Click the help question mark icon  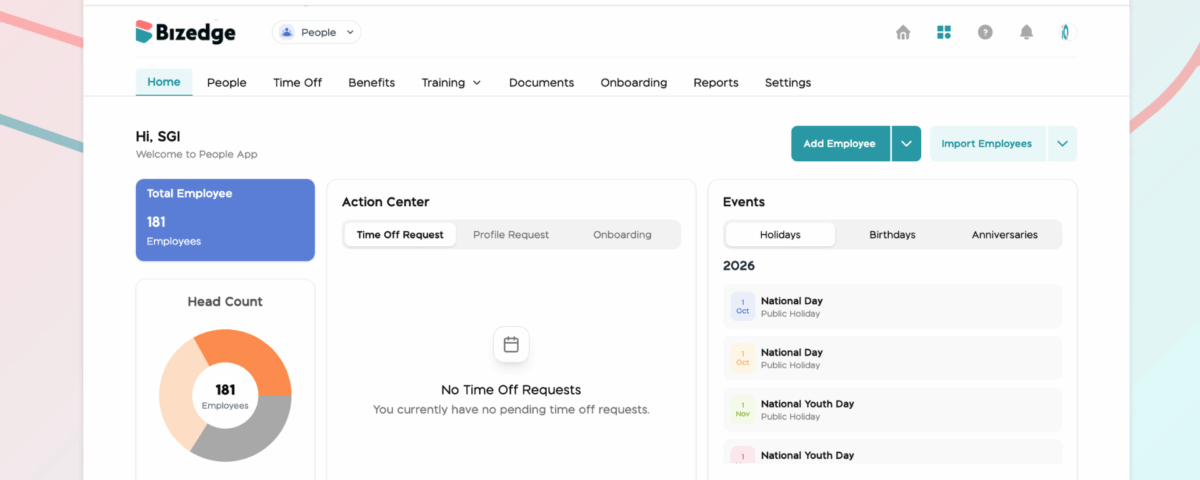[x=985, y=32]
